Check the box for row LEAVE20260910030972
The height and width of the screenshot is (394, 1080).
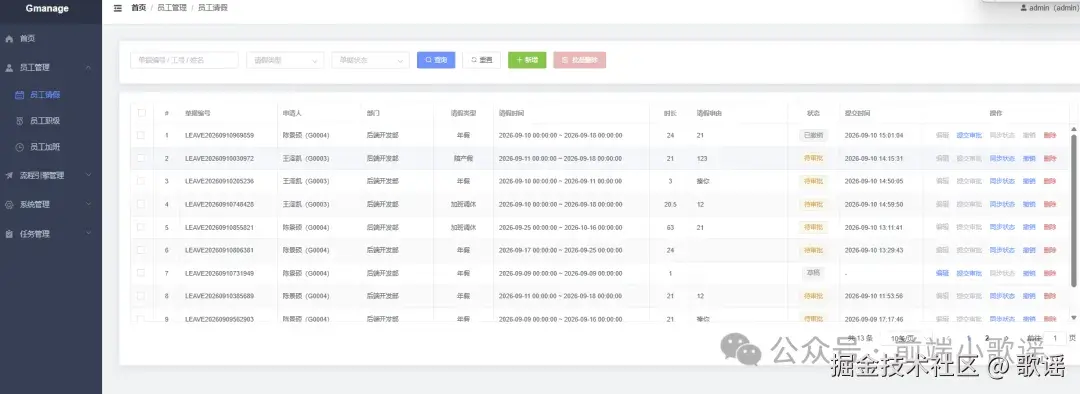click(141, 158)
